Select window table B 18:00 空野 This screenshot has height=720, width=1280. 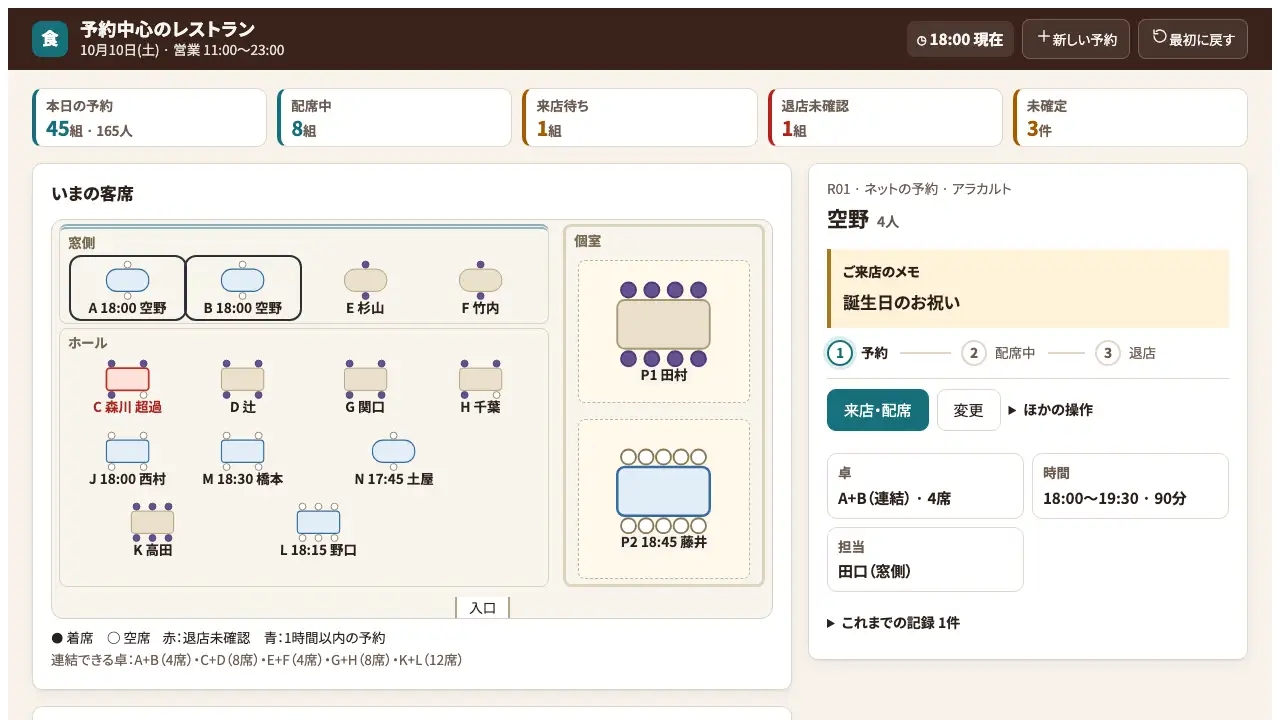pyautogui.click(x=243, y=288)
